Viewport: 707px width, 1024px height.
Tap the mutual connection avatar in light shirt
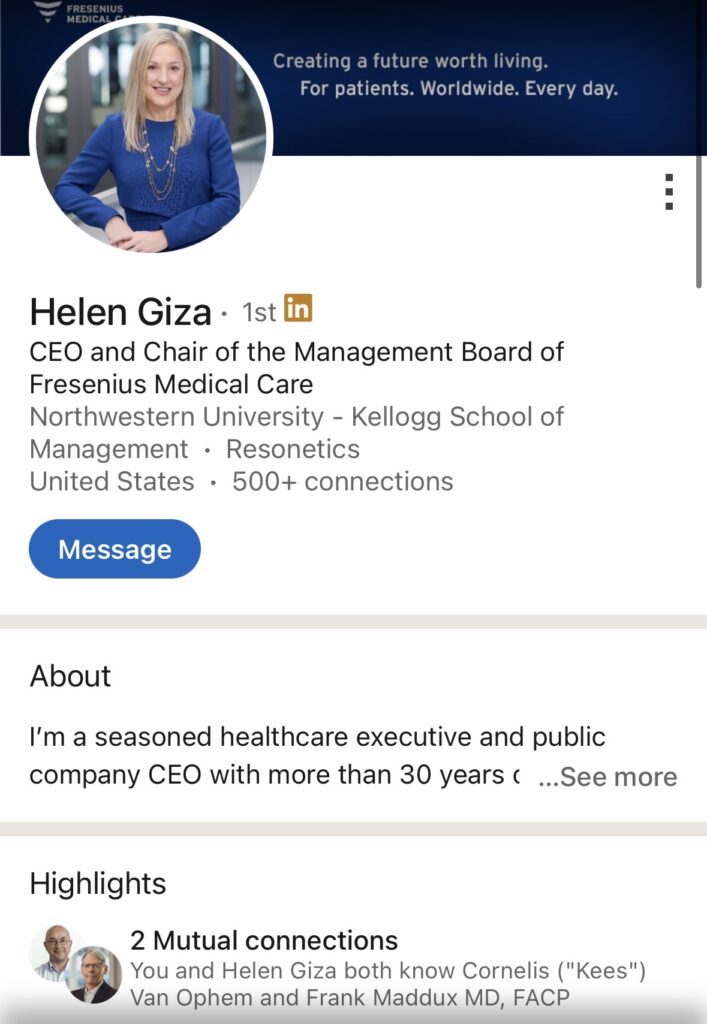[x=56, y=952]
